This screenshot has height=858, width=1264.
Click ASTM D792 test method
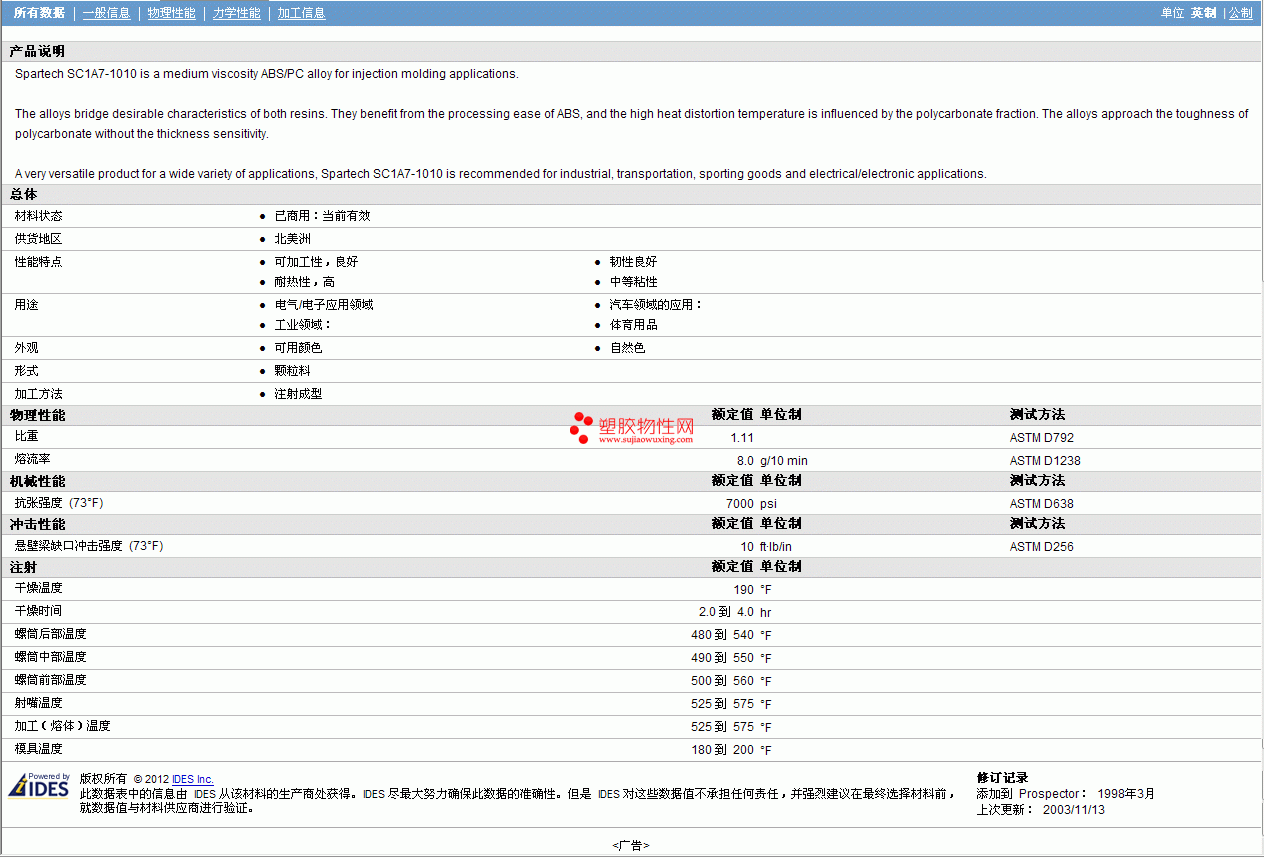pyautogui.click(x=1042, y=438)
